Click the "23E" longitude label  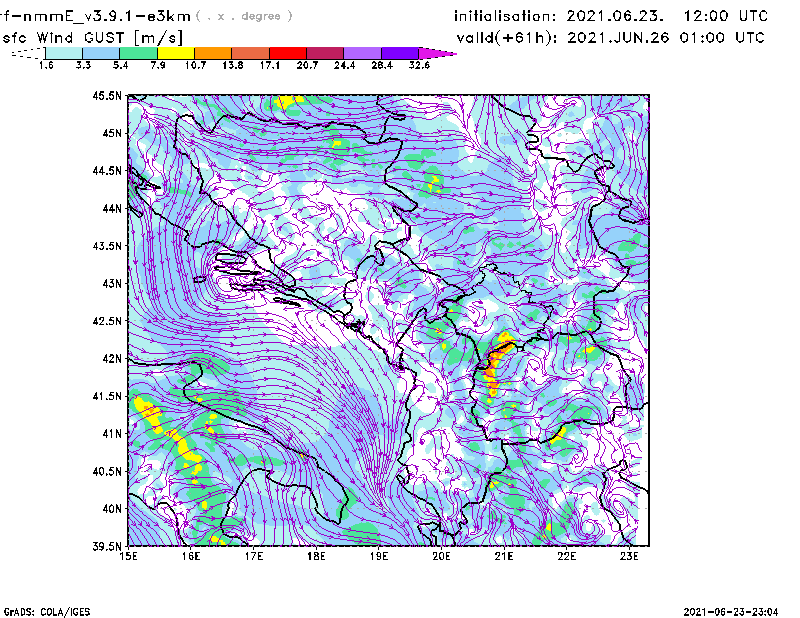pos(629,556)
